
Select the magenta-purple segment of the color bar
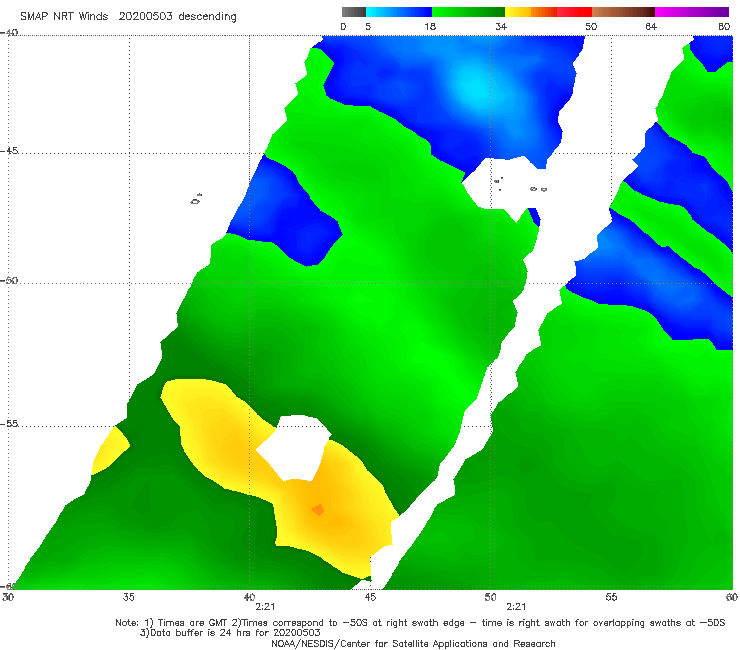point(692,12)
